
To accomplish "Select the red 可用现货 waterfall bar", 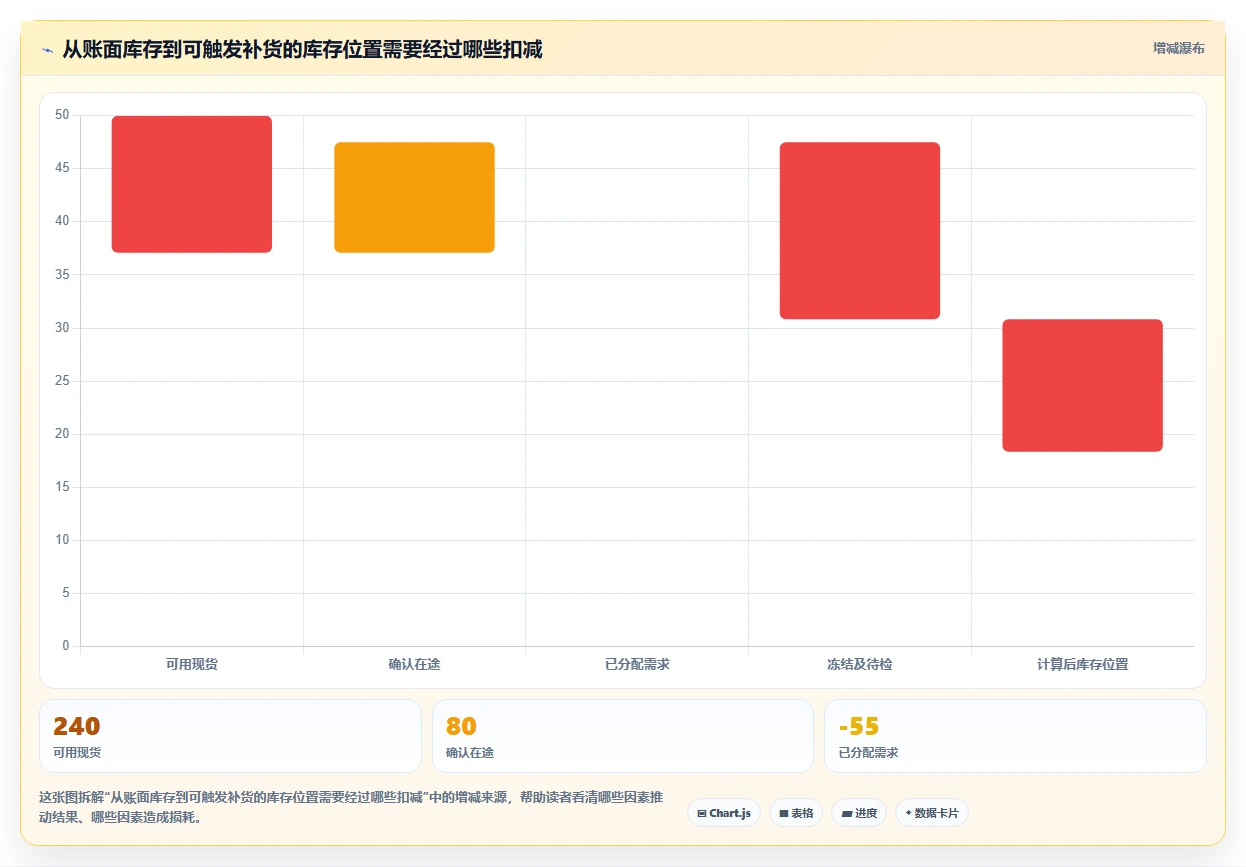I will pos(192,184).
